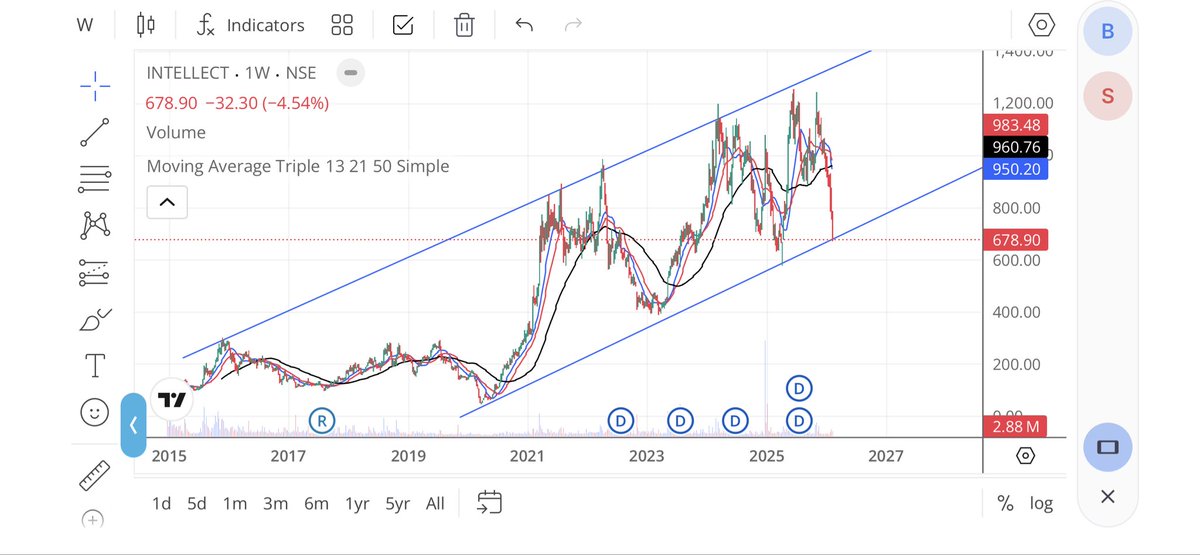This screenshot has height=555, width=1200.
Task: Collapse the indicator legend with the up chevron
Action: (167, 203)
